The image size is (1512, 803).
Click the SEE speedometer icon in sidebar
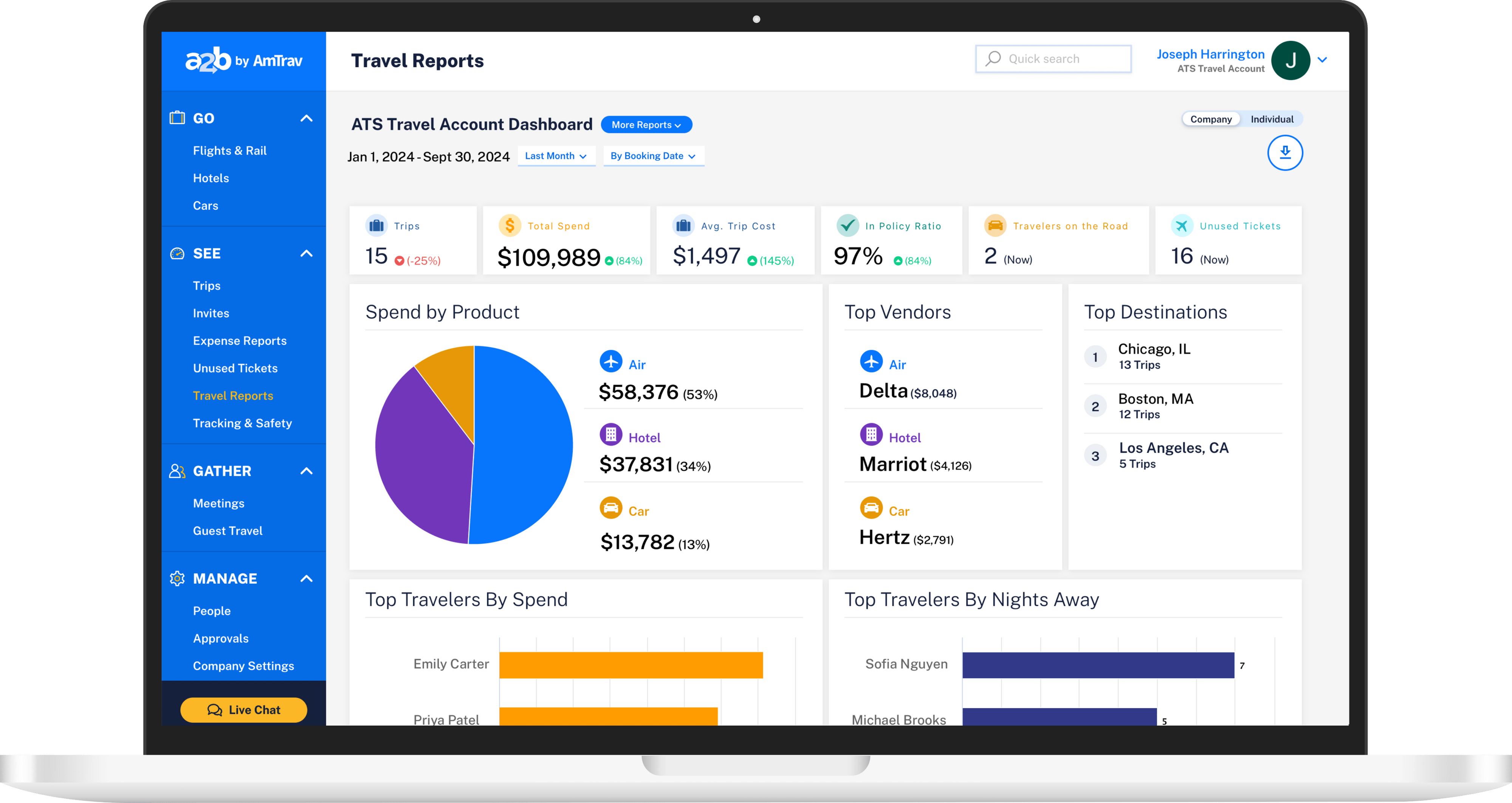click(176, 254)
